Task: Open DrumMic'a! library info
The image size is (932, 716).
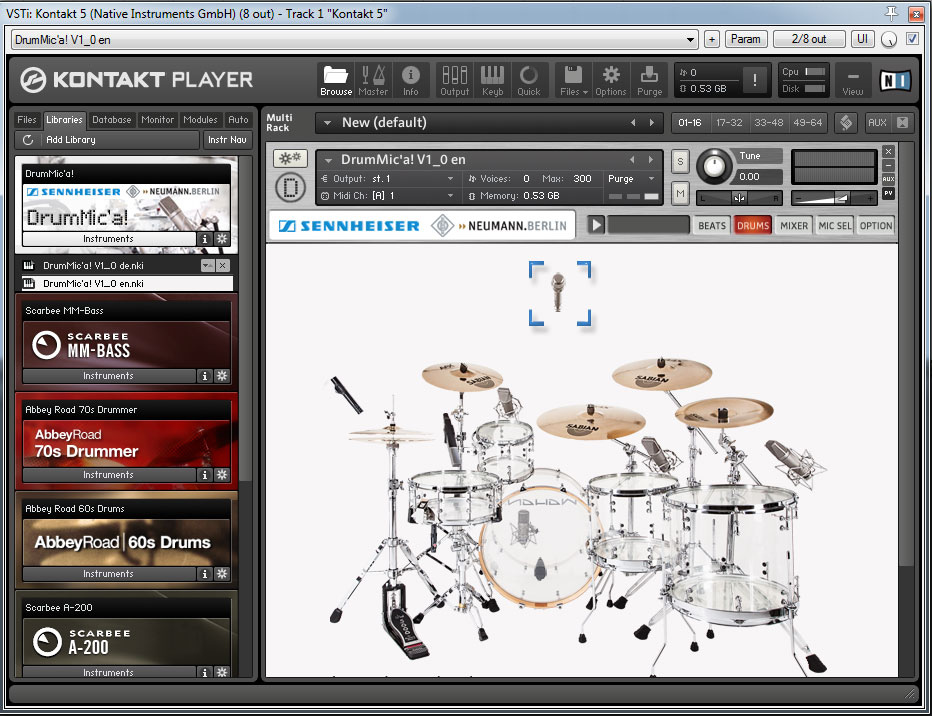Action: [x=204, y=239]
